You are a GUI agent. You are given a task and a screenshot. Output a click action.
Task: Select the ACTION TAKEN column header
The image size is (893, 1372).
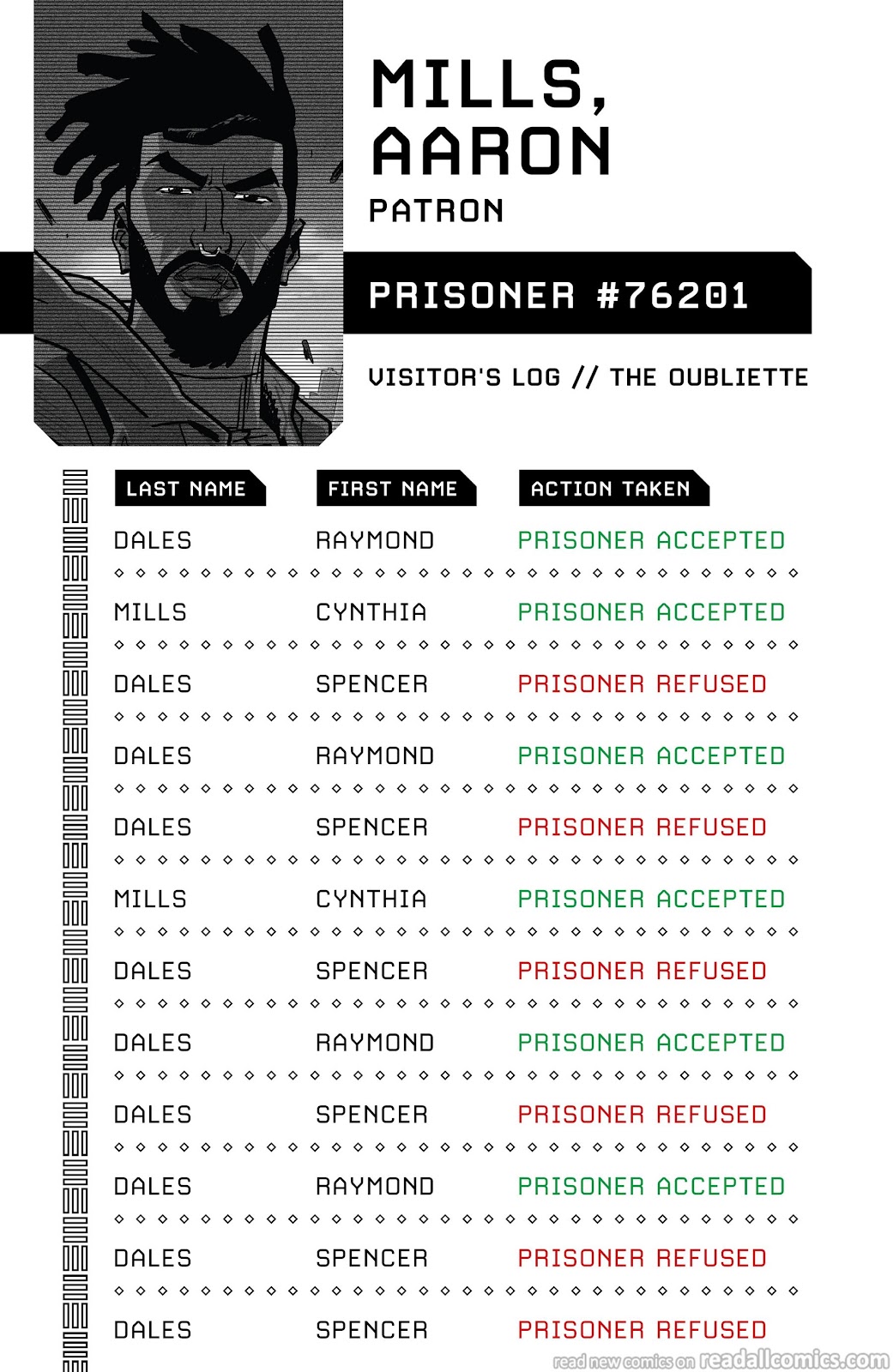click(x=610, y=489)
